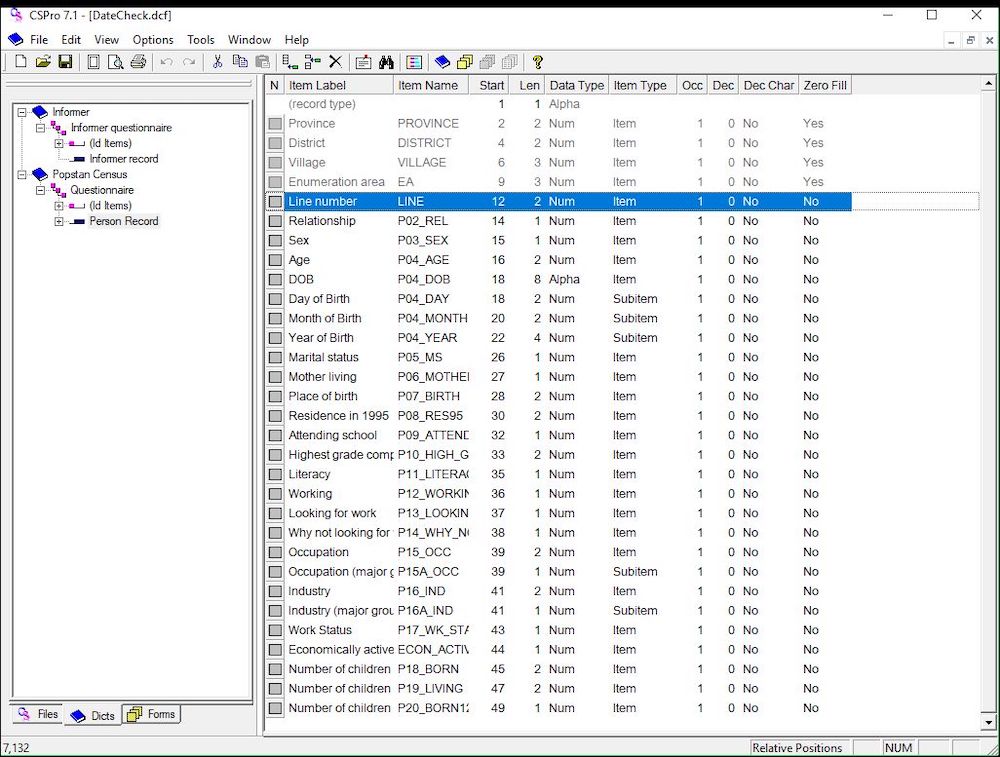Image resolution: width=1000 pixels, height=757 pixels.
Task: Switch to the Dicts tab
Action: 93,716
